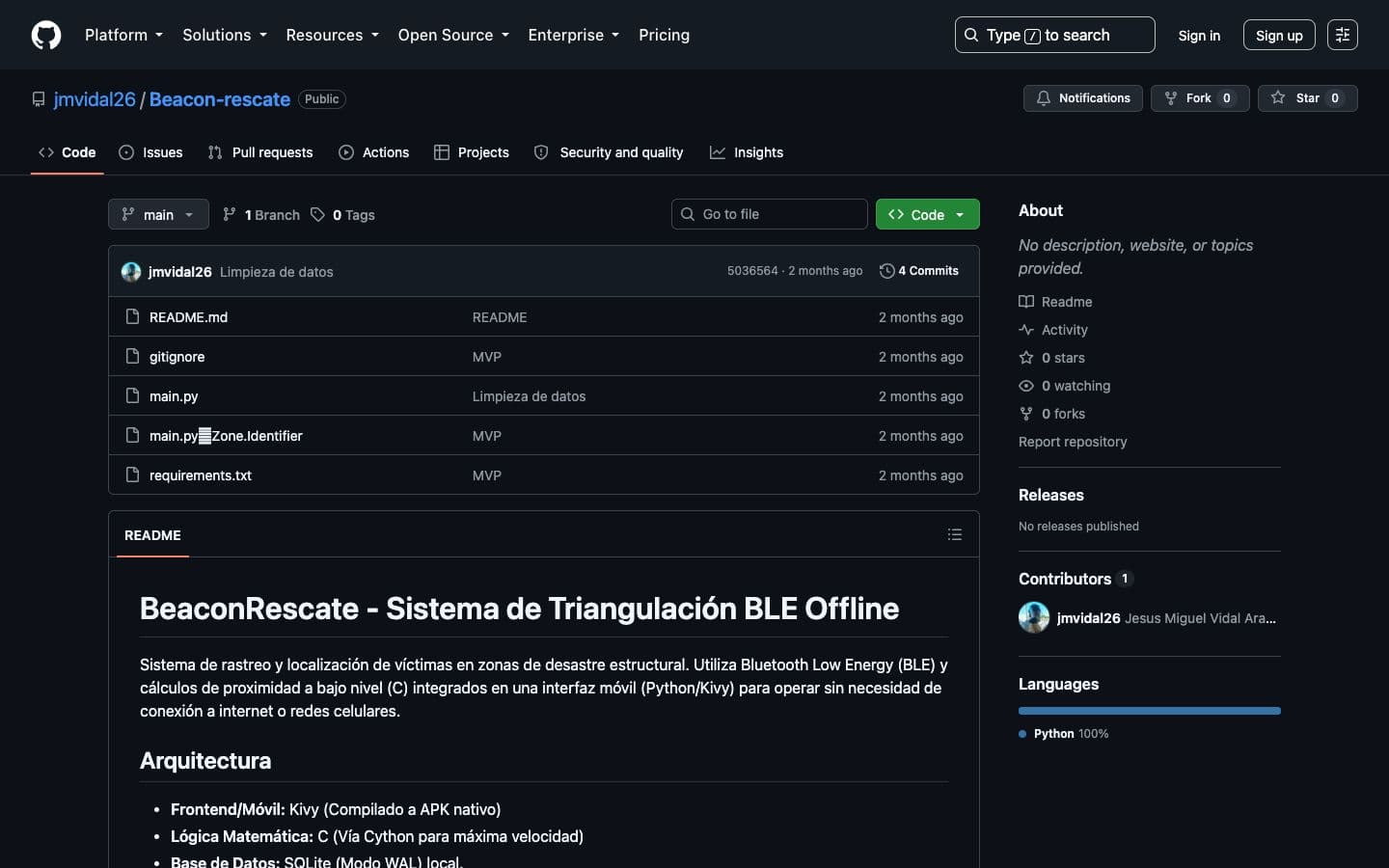Open the gitignore file
1389x868 pixels.
click(177, 357)
